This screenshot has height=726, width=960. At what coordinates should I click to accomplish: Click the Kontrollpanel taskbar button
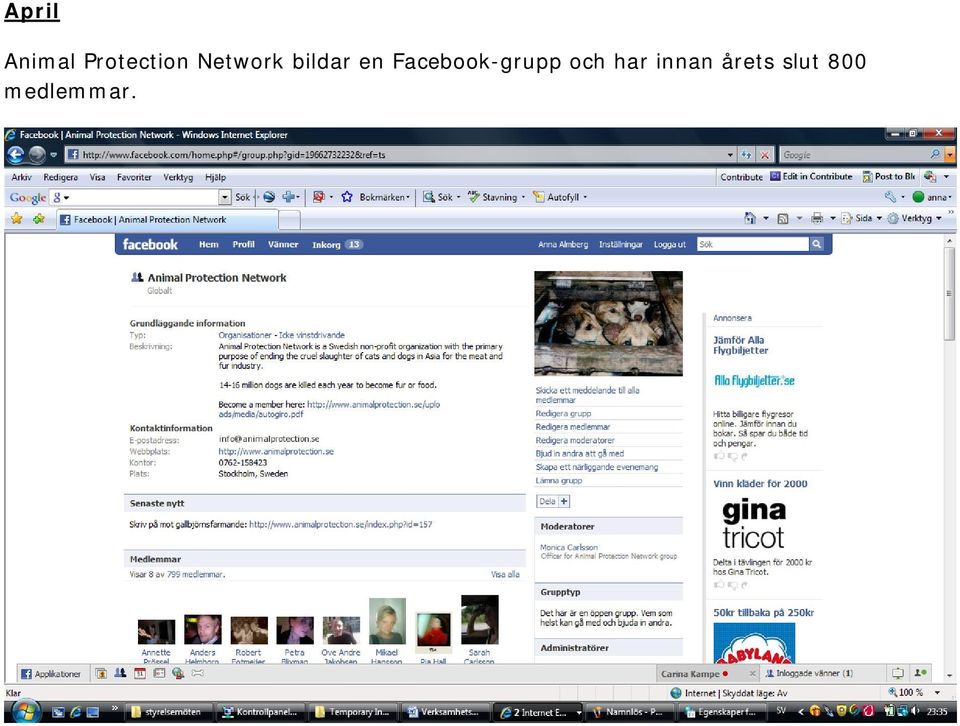(x=261, y=712)
